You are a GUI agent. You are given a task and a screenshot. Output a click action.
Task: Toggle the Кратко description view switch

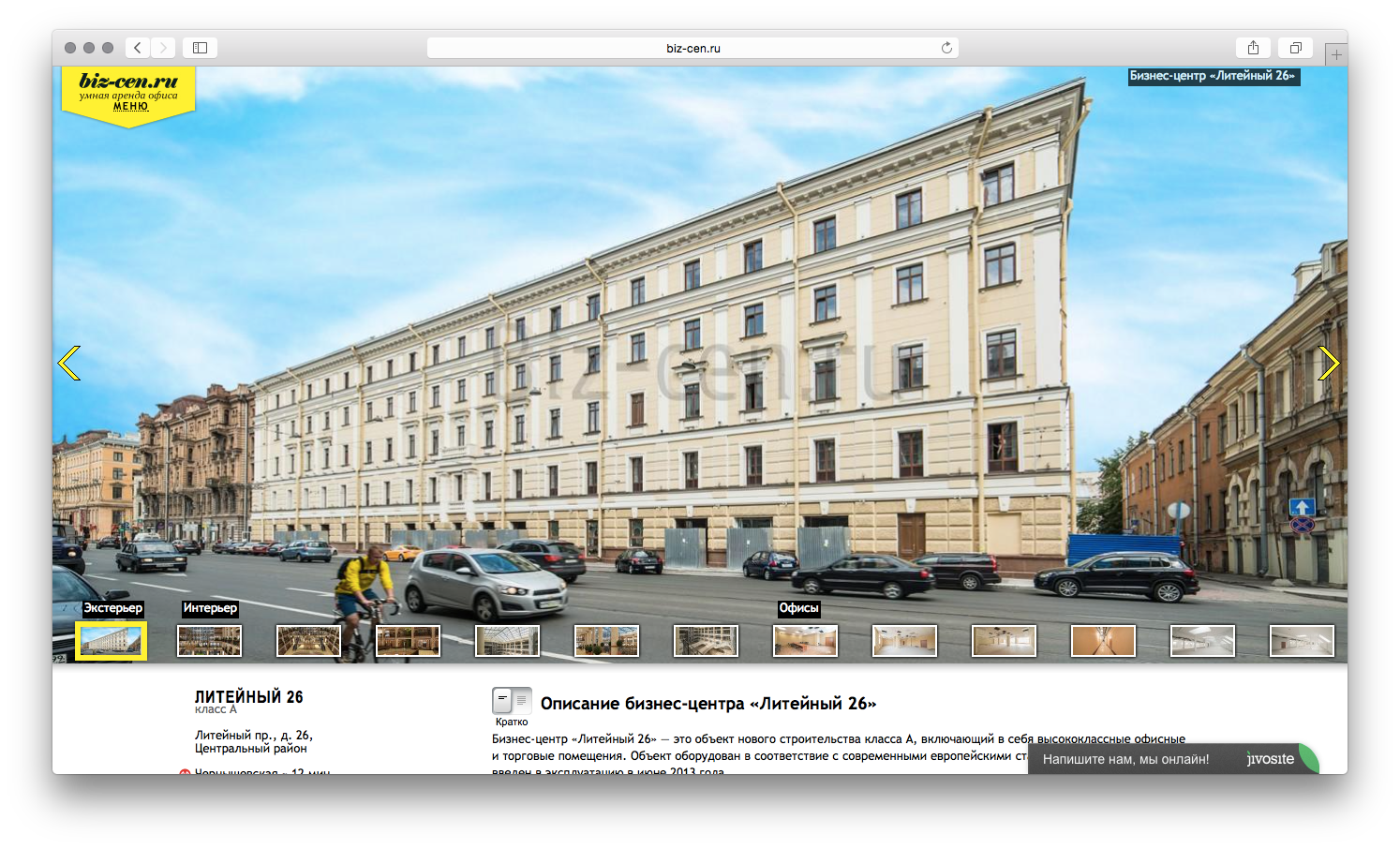(512, 701)
